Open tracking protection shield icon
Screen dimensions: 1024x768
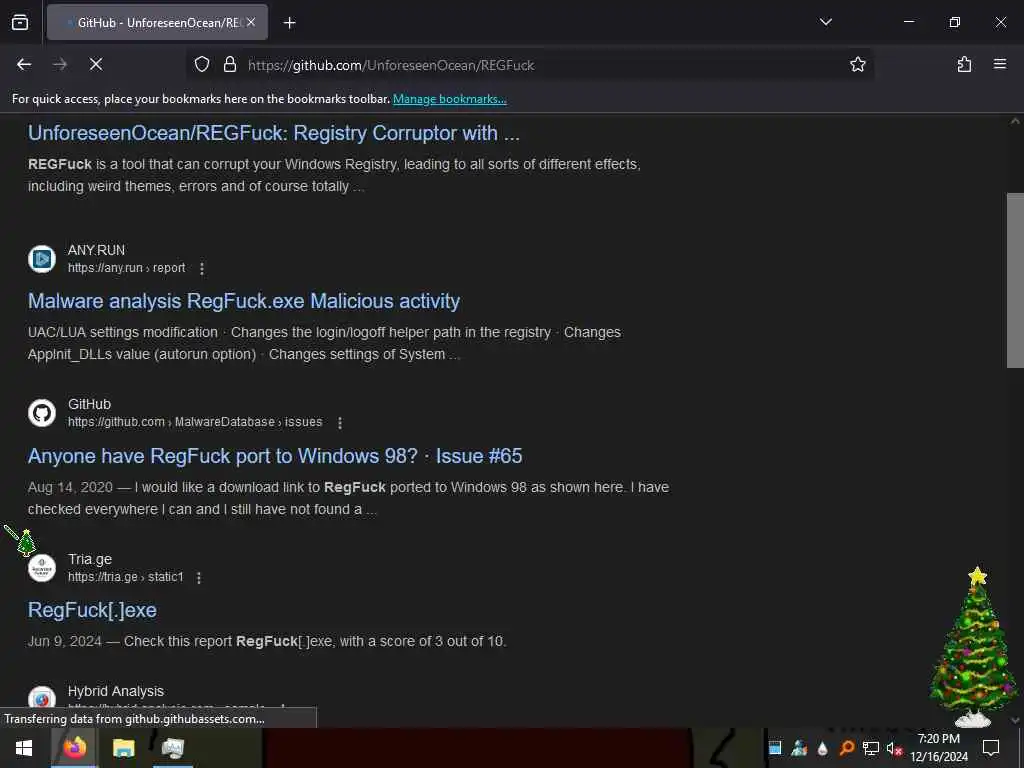tap(202, 64)
